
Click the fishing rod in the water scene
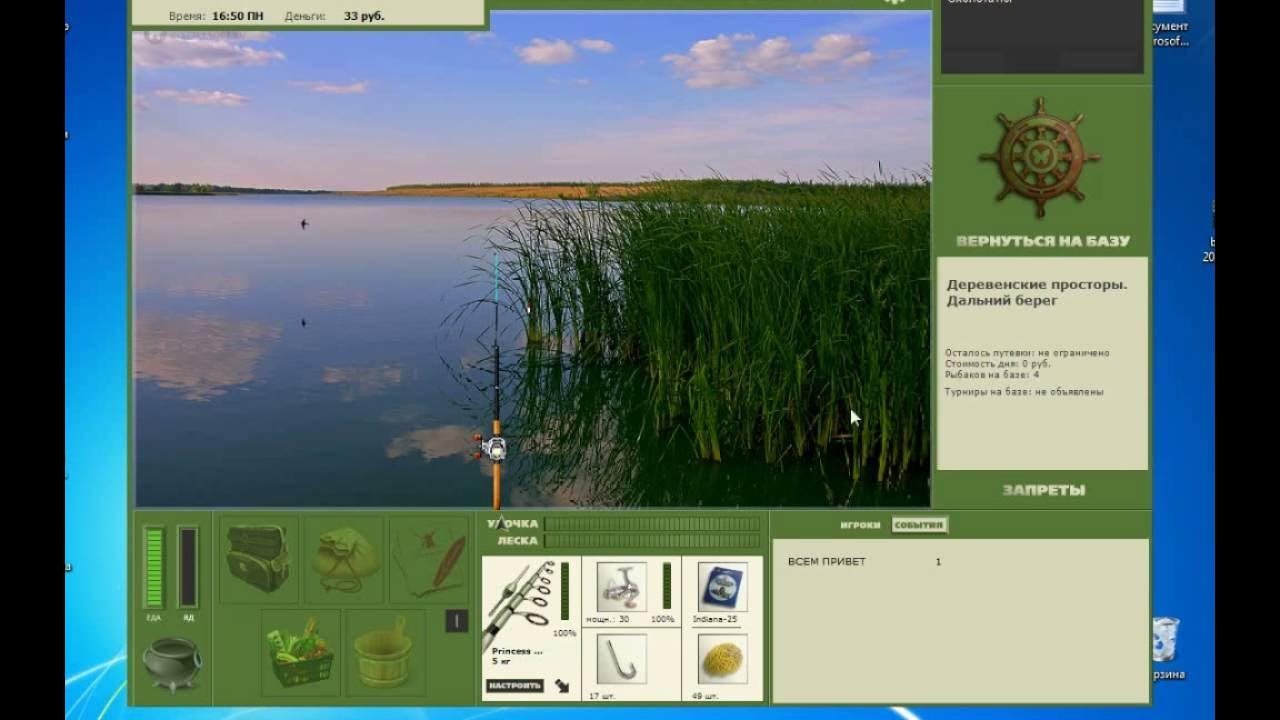(495, 380)
